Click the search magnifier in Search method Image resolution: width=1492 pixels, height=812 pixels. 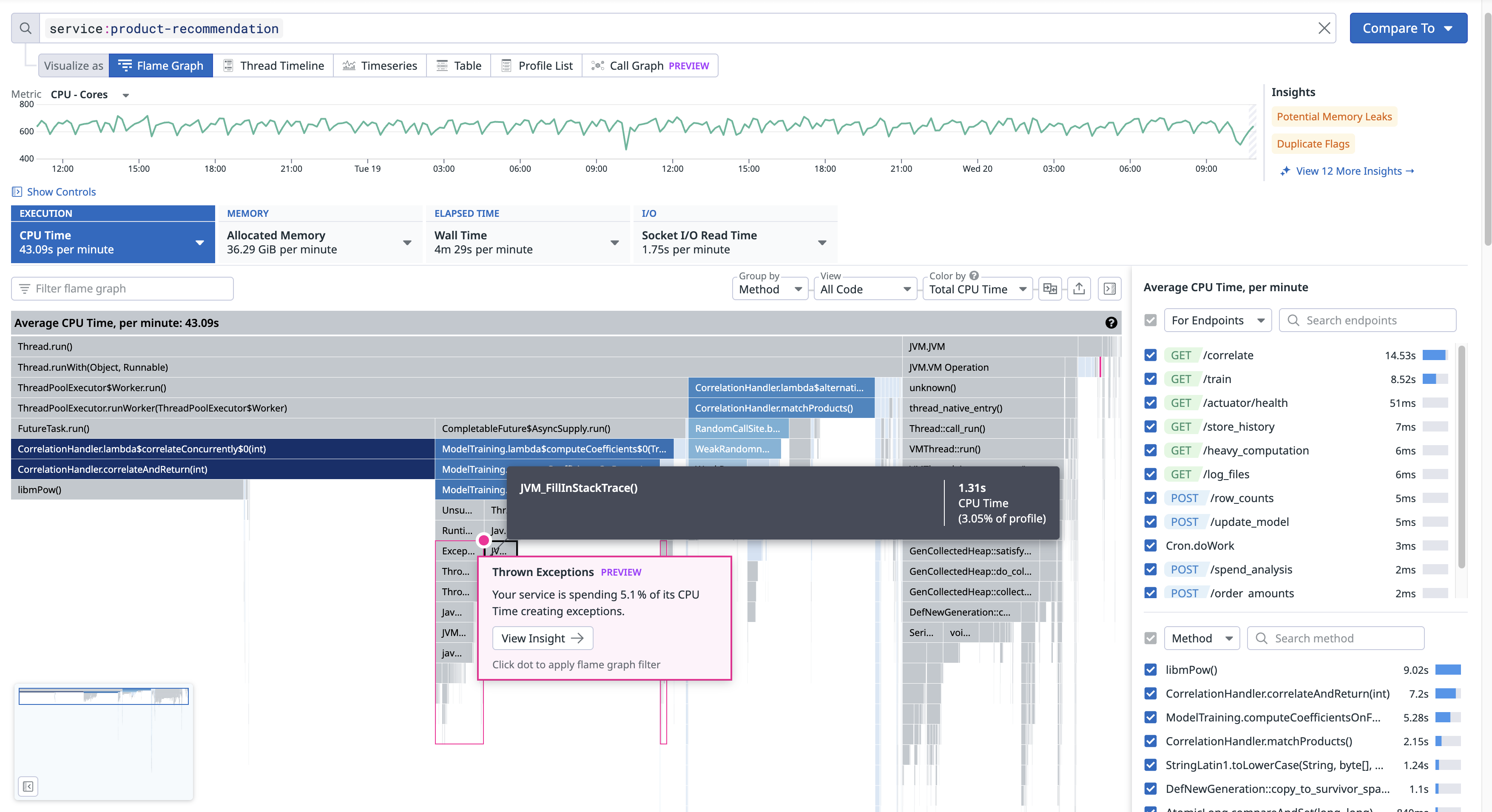(x=1261, y=638)
